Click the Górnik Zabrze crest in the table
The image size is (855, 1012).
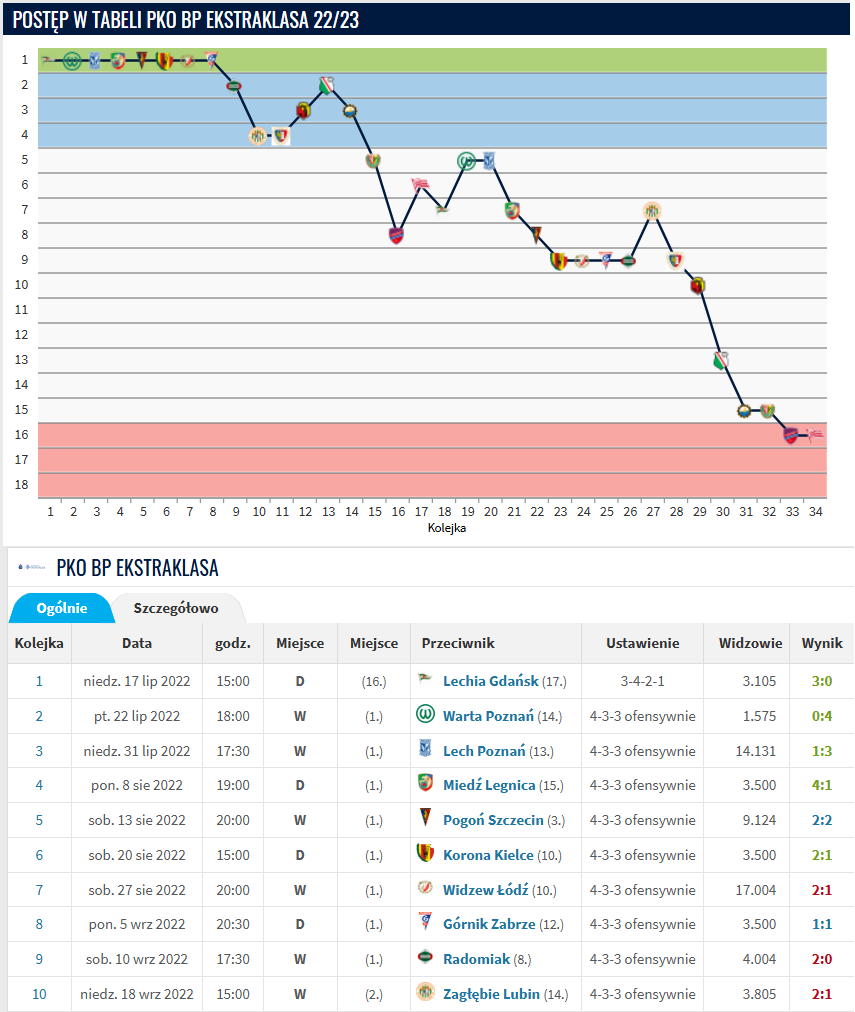coord(425,924)
